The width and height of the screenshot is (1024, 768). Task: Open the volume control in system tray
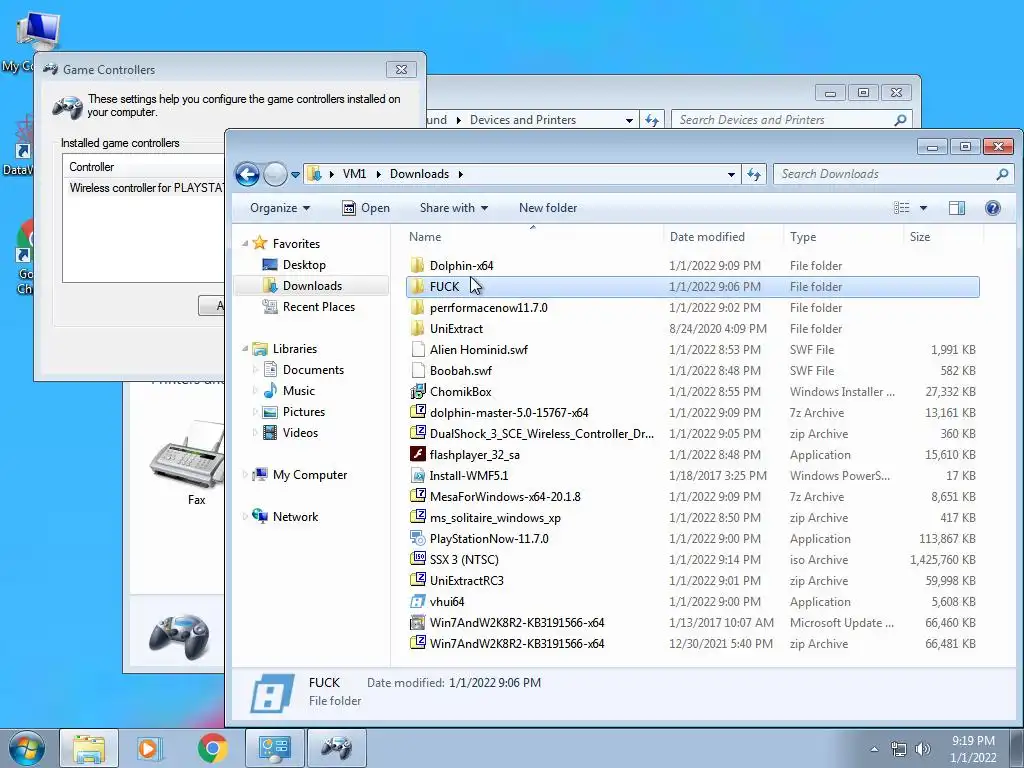923,749
